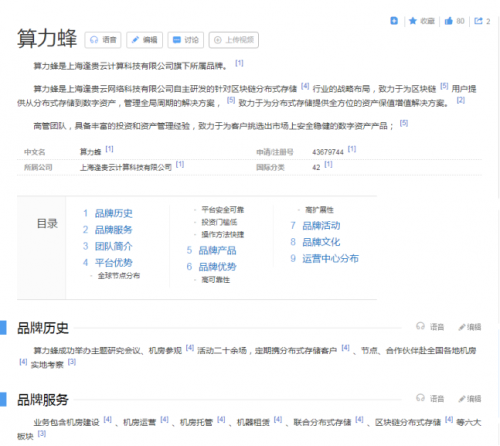
Task: Select 平台安全可靠 sub-entry in contents
Action: pos(223,210)
